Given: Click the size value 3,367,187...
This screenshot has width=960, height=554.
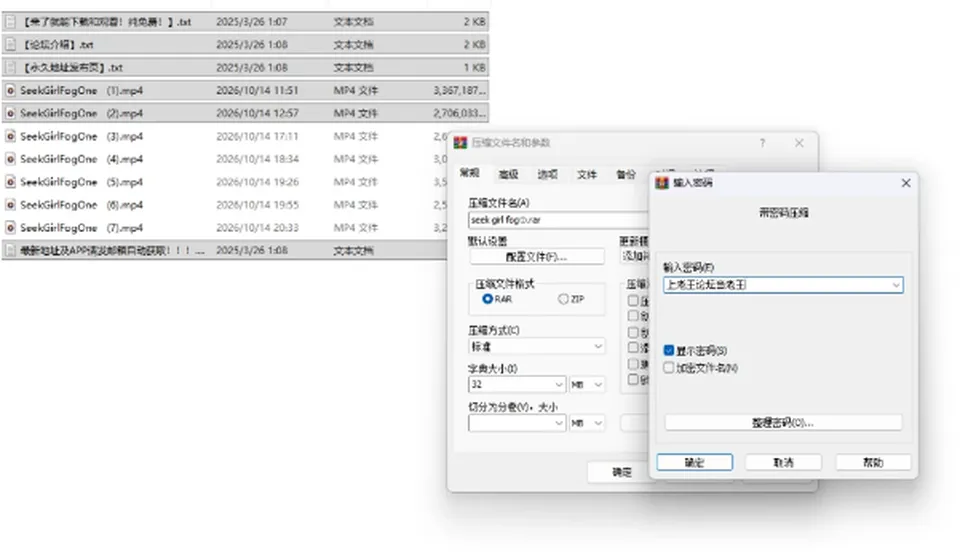Looking at the screenshot, I should 459,91.
